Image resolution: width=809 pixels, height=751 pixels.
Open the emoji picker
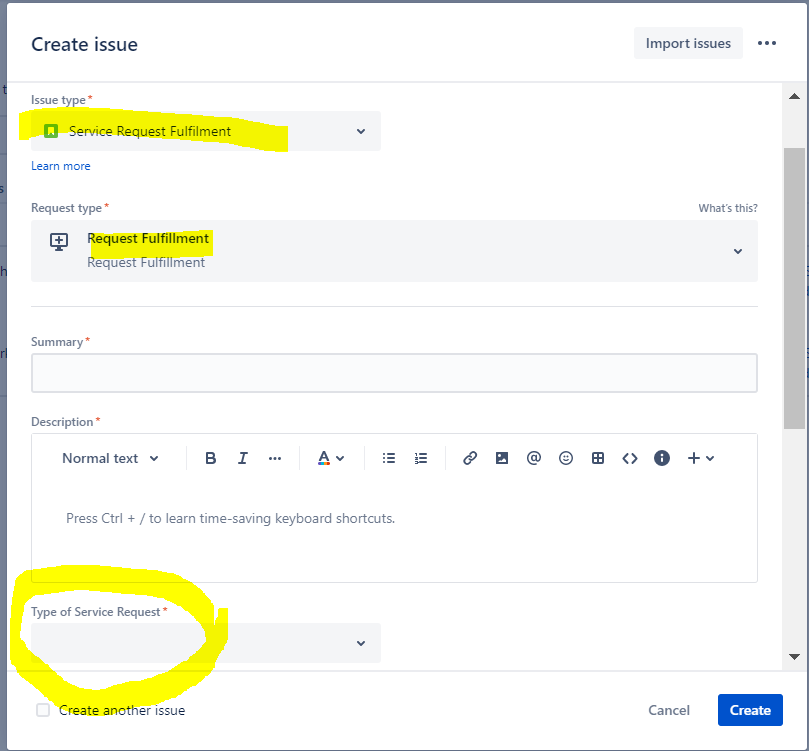tap(566, 458)
